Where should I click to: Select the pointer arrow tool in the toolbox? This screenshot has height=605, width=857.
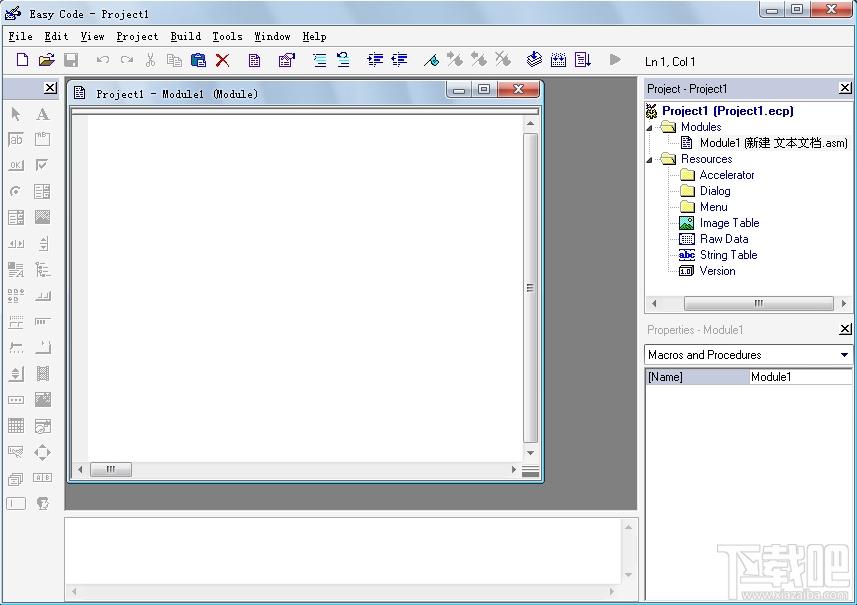tap(16, 114)
